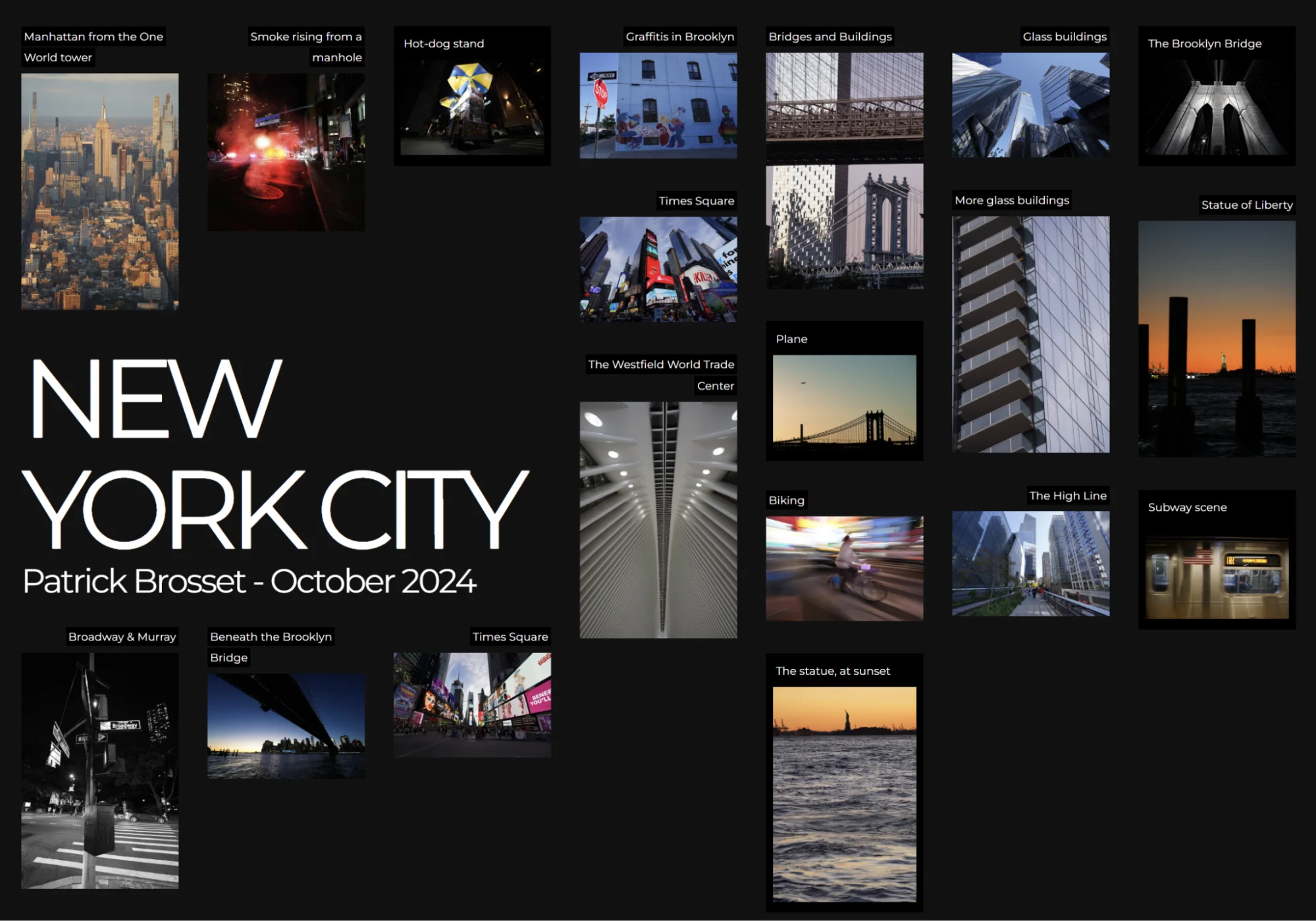Open the Hot-dog stand photo
The width and height of the screenshot is (1316, 921).
[x=472, y=107]
